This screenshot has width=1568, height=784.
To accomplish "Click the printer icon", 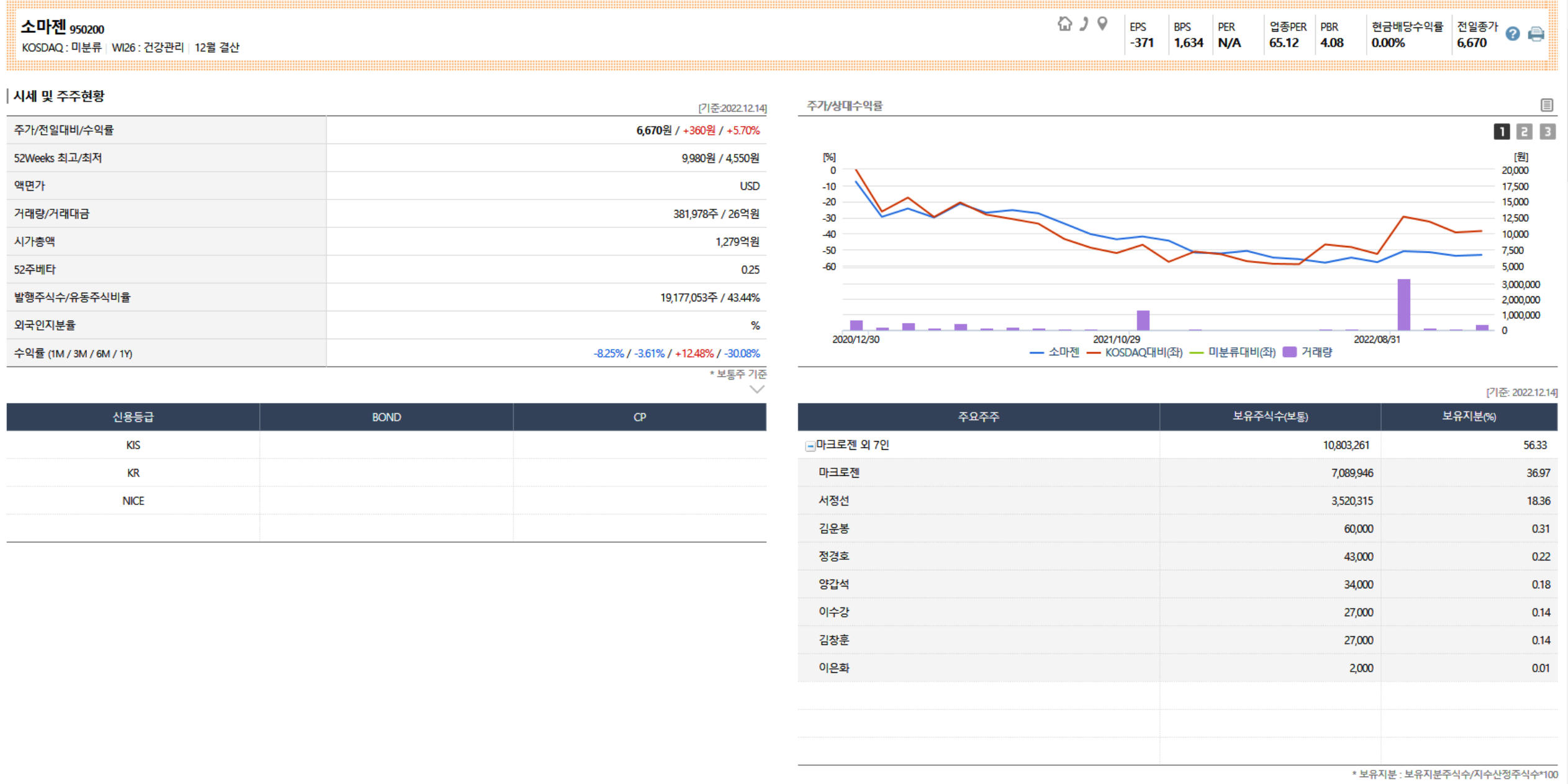I will click(x=1536, y=34).
